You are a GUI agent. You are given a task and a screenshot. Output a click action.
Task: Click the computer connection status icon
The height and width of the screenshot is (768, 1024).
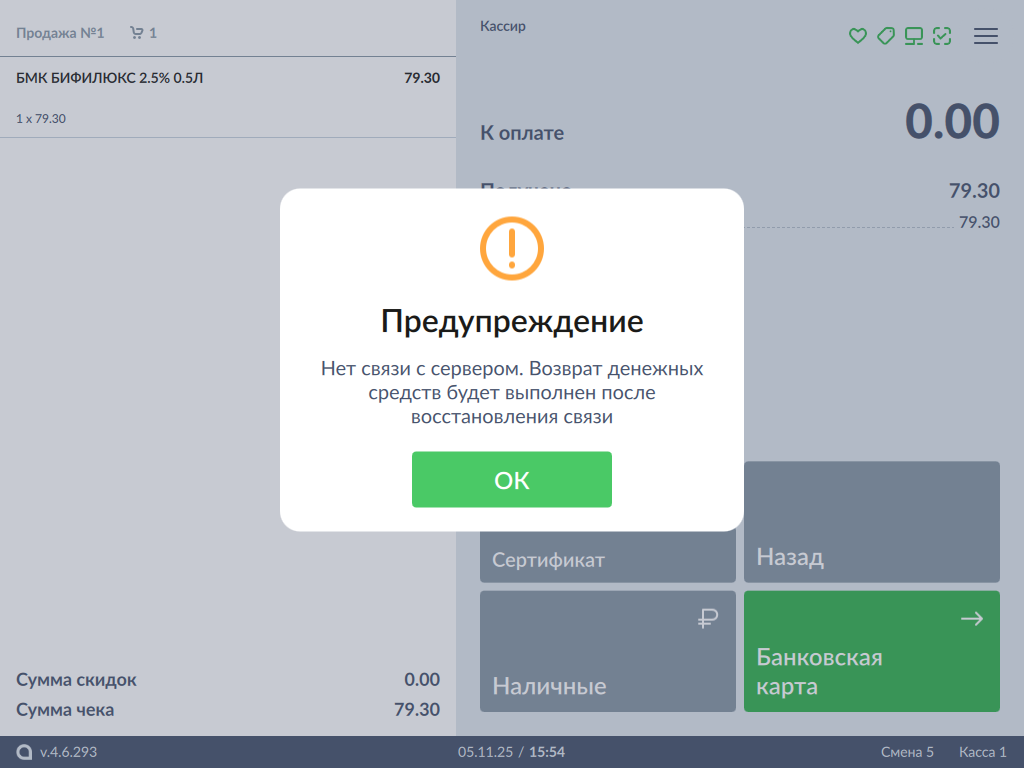pyautogui.click(x=913, y=36)
